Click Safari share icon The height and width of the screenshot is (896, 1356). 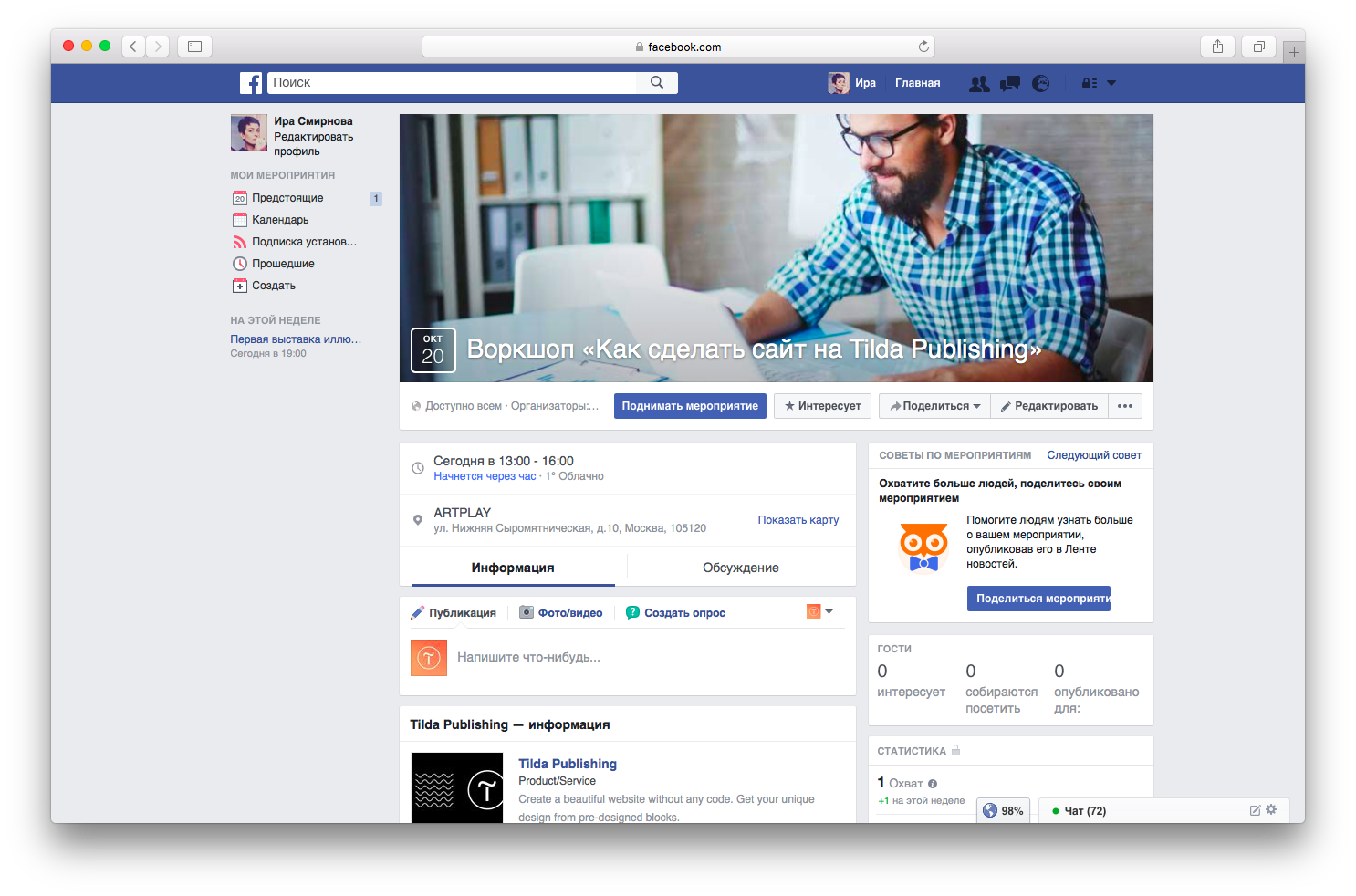point(1217,47)
